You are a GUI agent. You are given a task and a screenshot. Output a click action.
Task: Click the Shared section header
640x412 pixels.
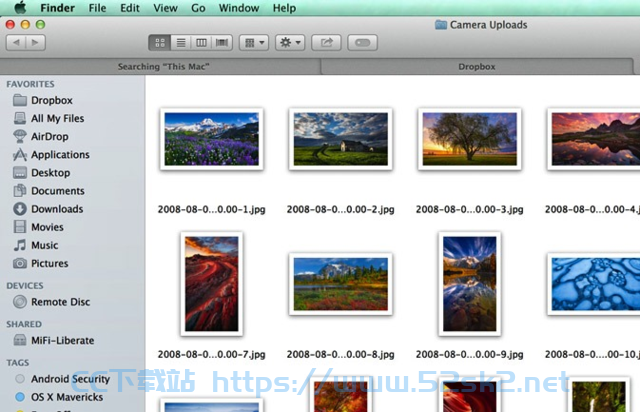tap(24, 324)
